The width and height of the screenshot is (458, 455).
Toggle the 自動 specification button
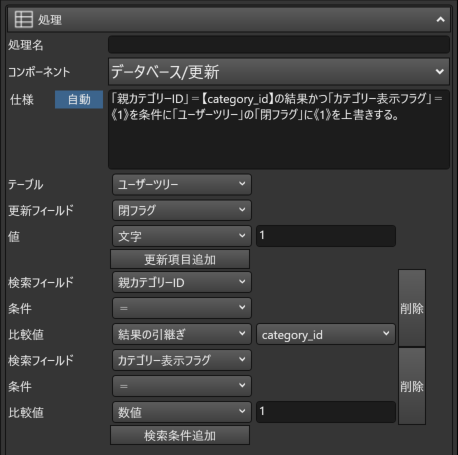pos(79,99)
